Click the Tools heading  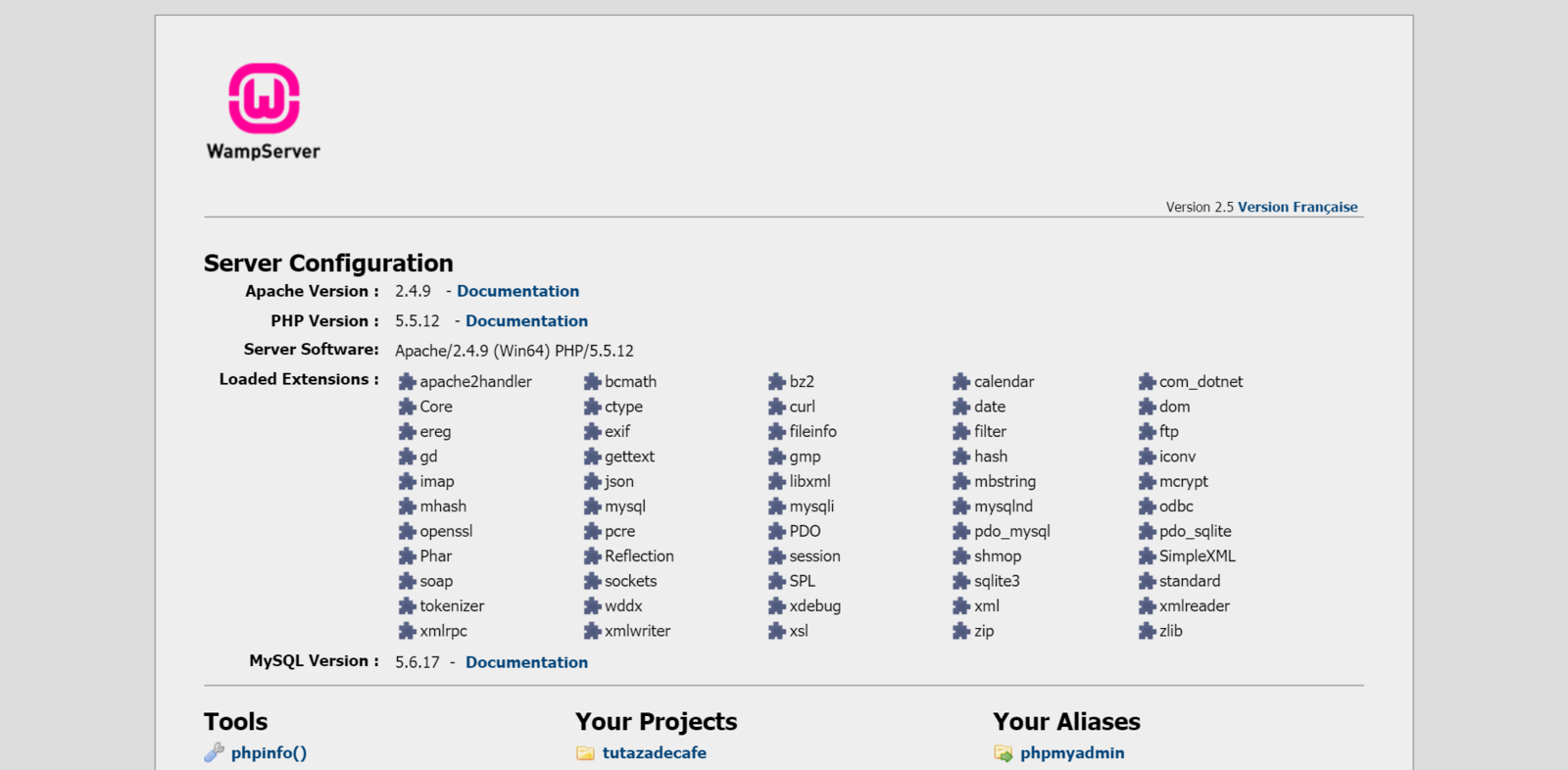(235, 722)
